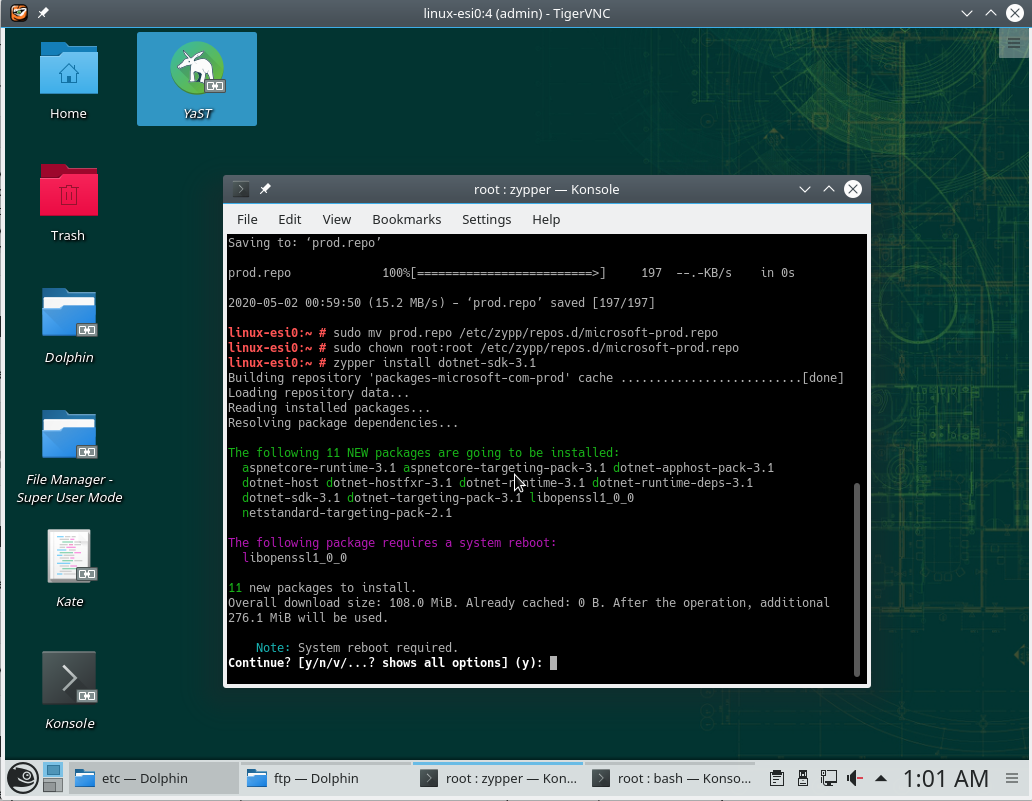Image resolution: width=1032 pixels, height=801 pixels.
Task: Open the Bookmarks menu in Konsole
Action: pos(407,220)
